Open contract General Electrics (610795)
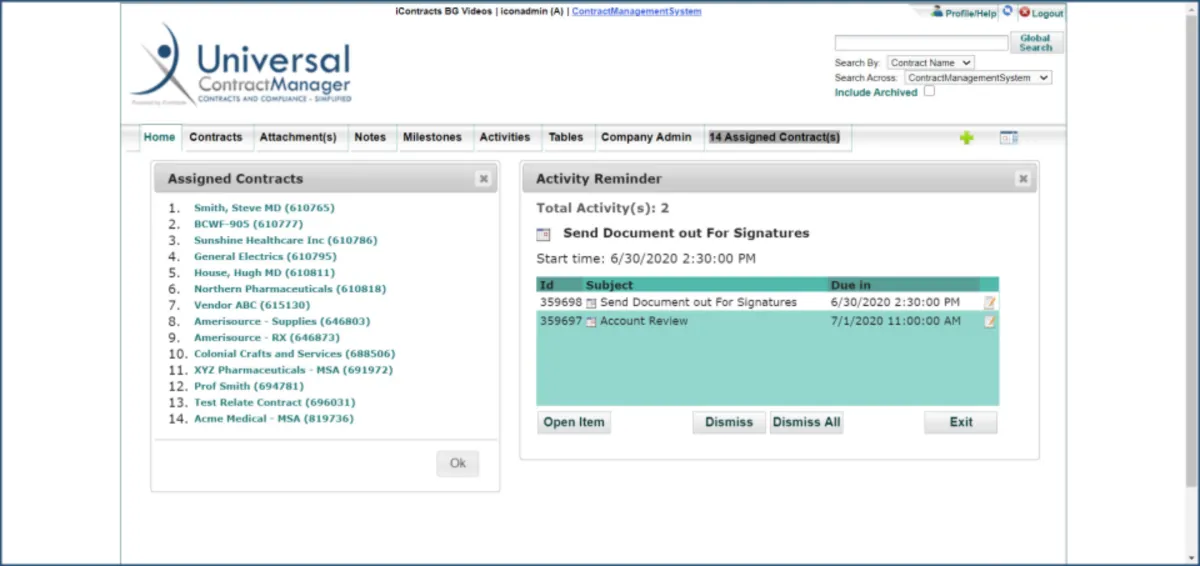 (265, 256)
